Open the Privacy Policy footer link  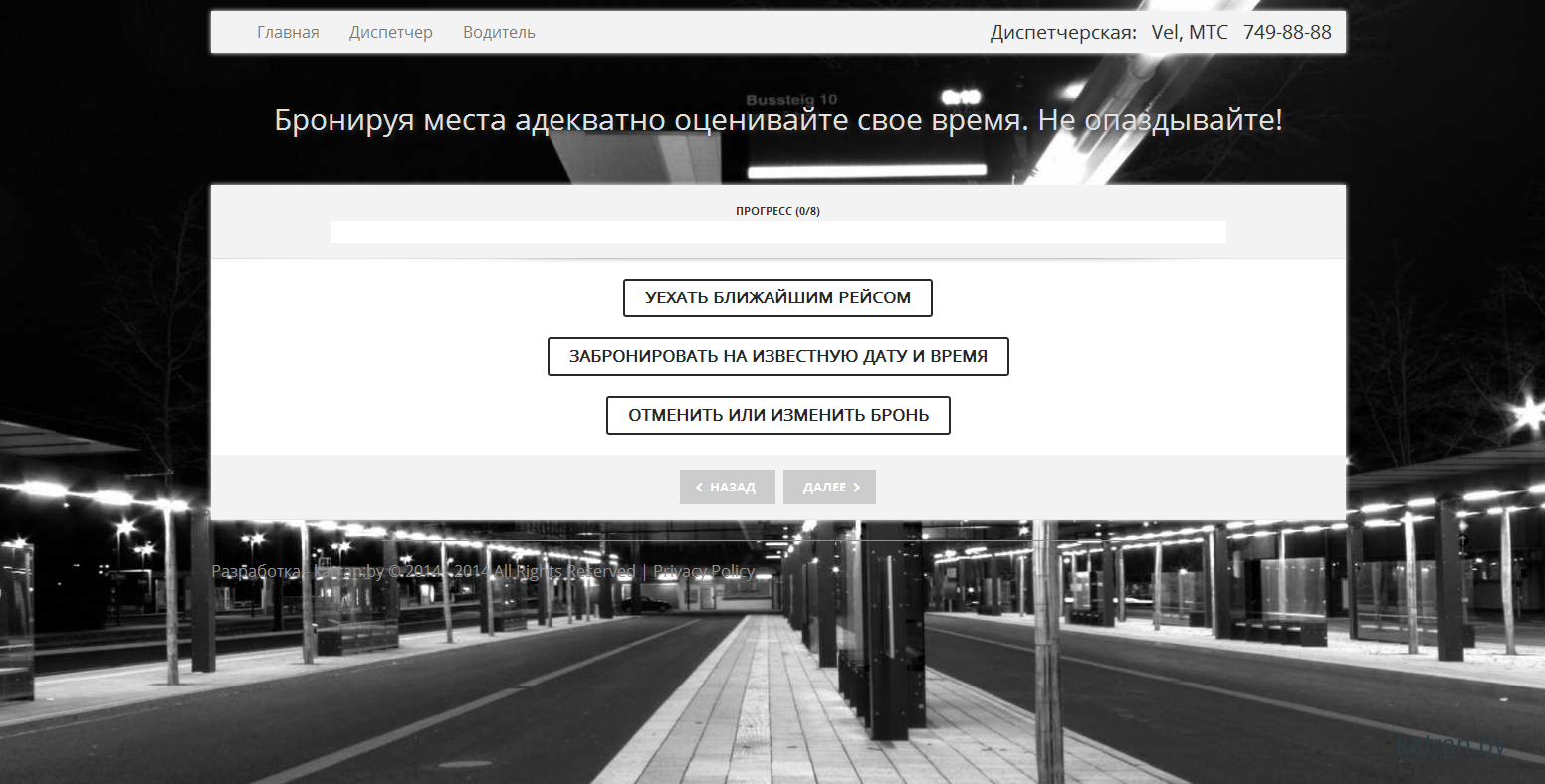(x=704, y=571)
